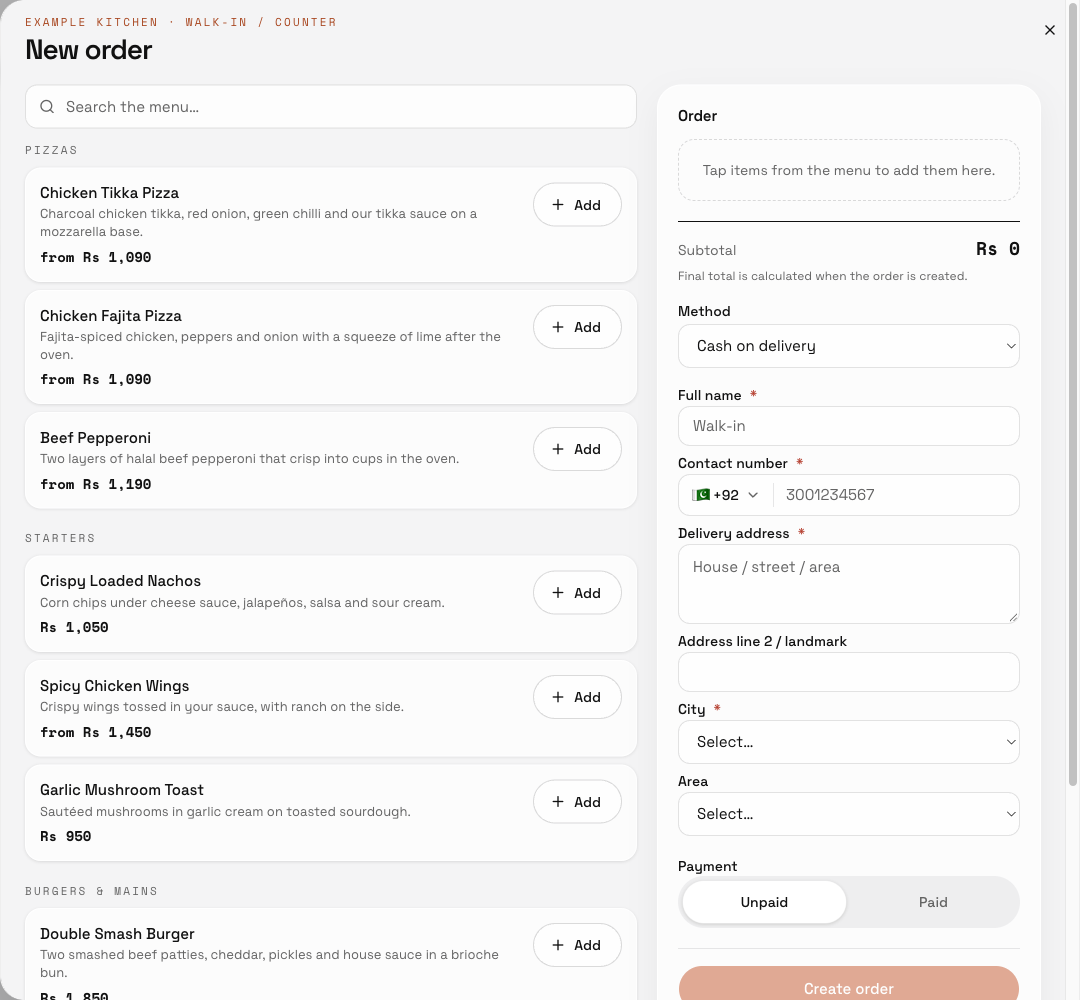Add Double Smash Burger to order
Image resolution: width=1080 pixels, height=1000 pixels.
(x=577, y=945)
